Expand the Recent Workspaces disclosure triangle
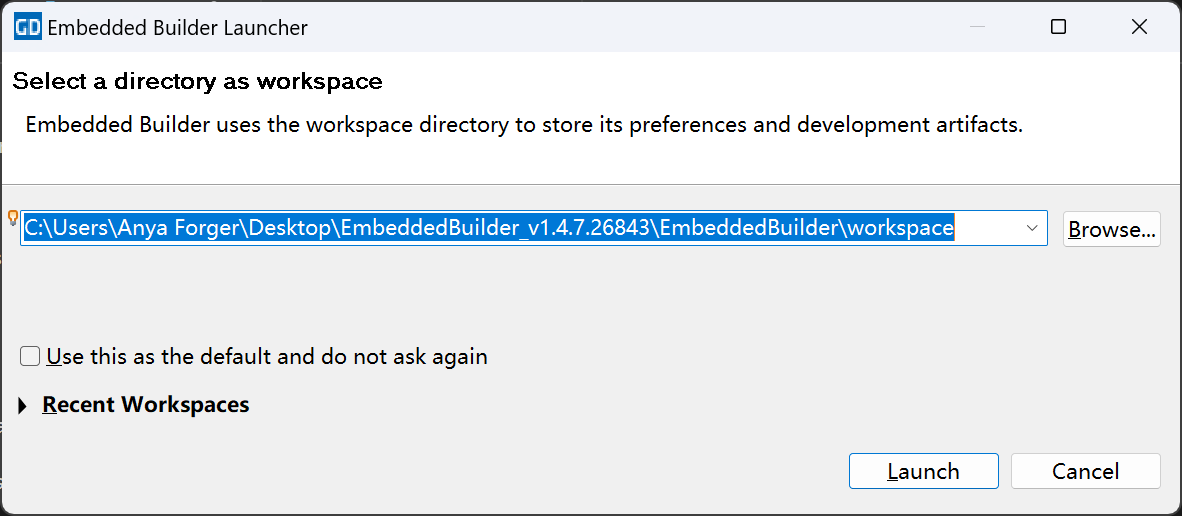1182x516 pixels. click(x=23, y=405)
